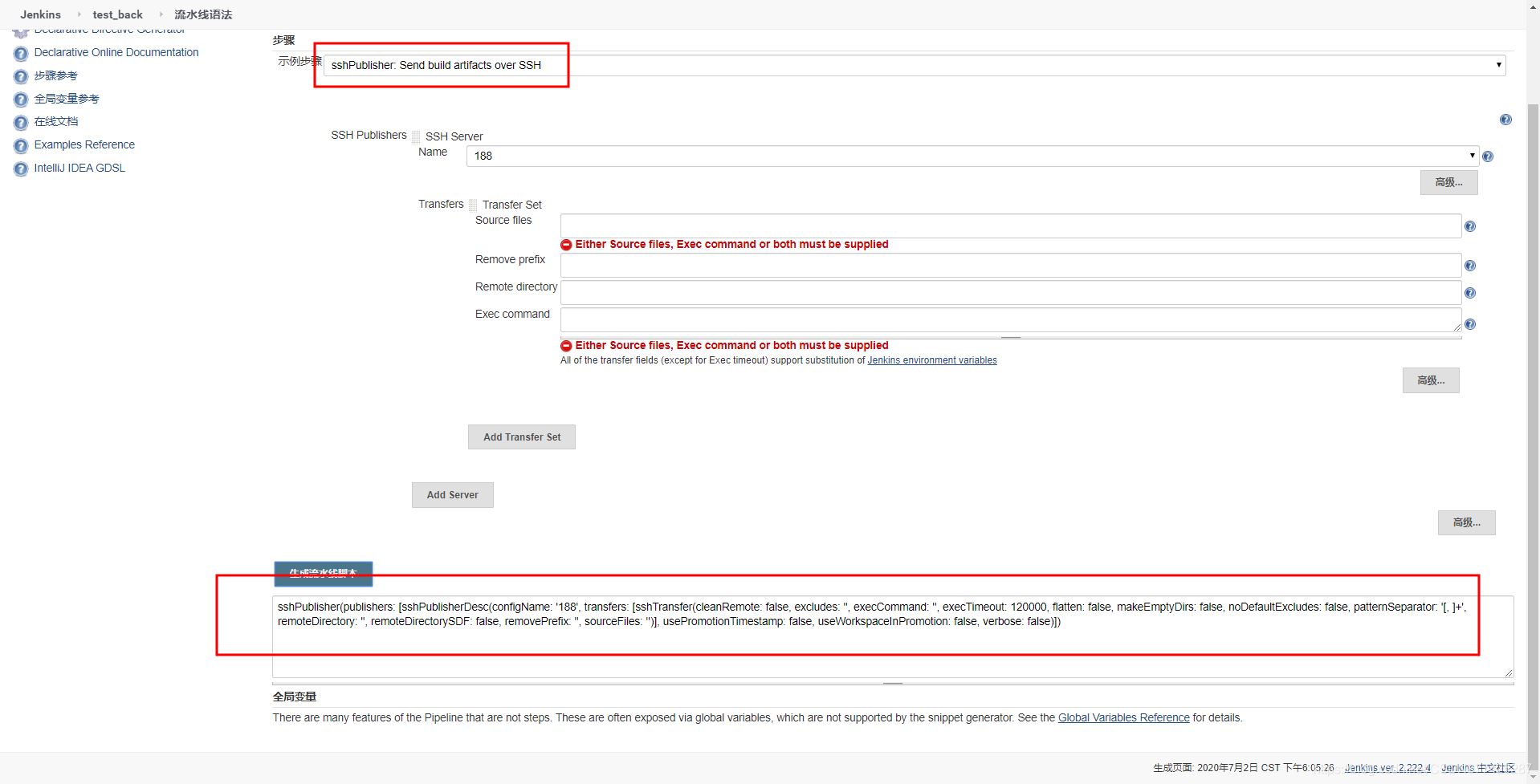Screen dimensions: 1540x784
Task: Open the Global Variables Reference link
Action: coord(1123,717)
